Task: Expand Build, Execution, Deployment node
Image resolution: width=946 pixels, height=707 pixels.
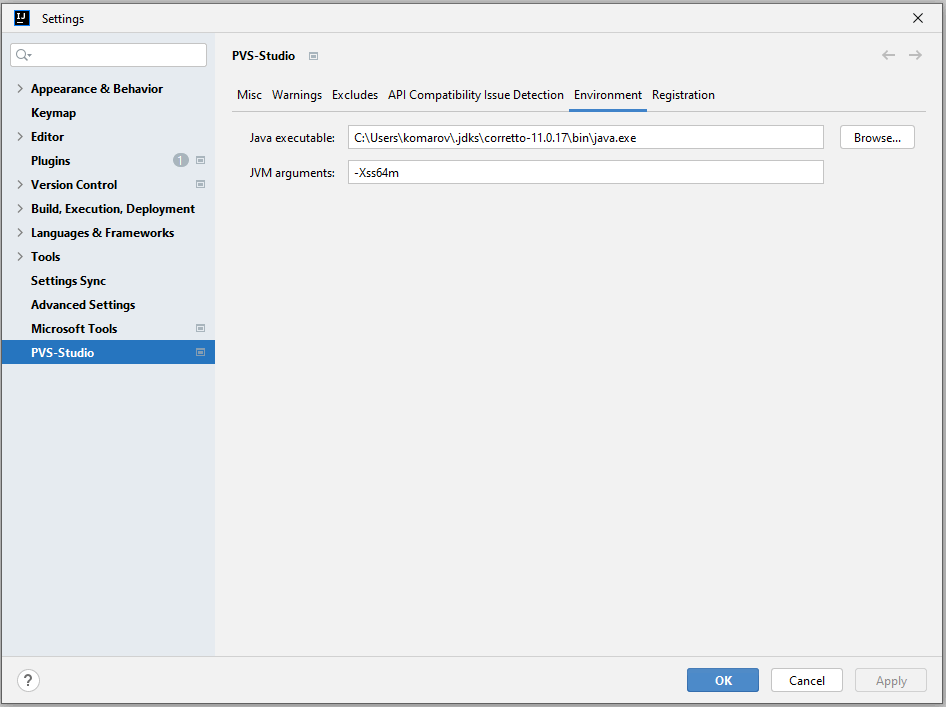Action: pyautogui.click(x=20, y=209)
